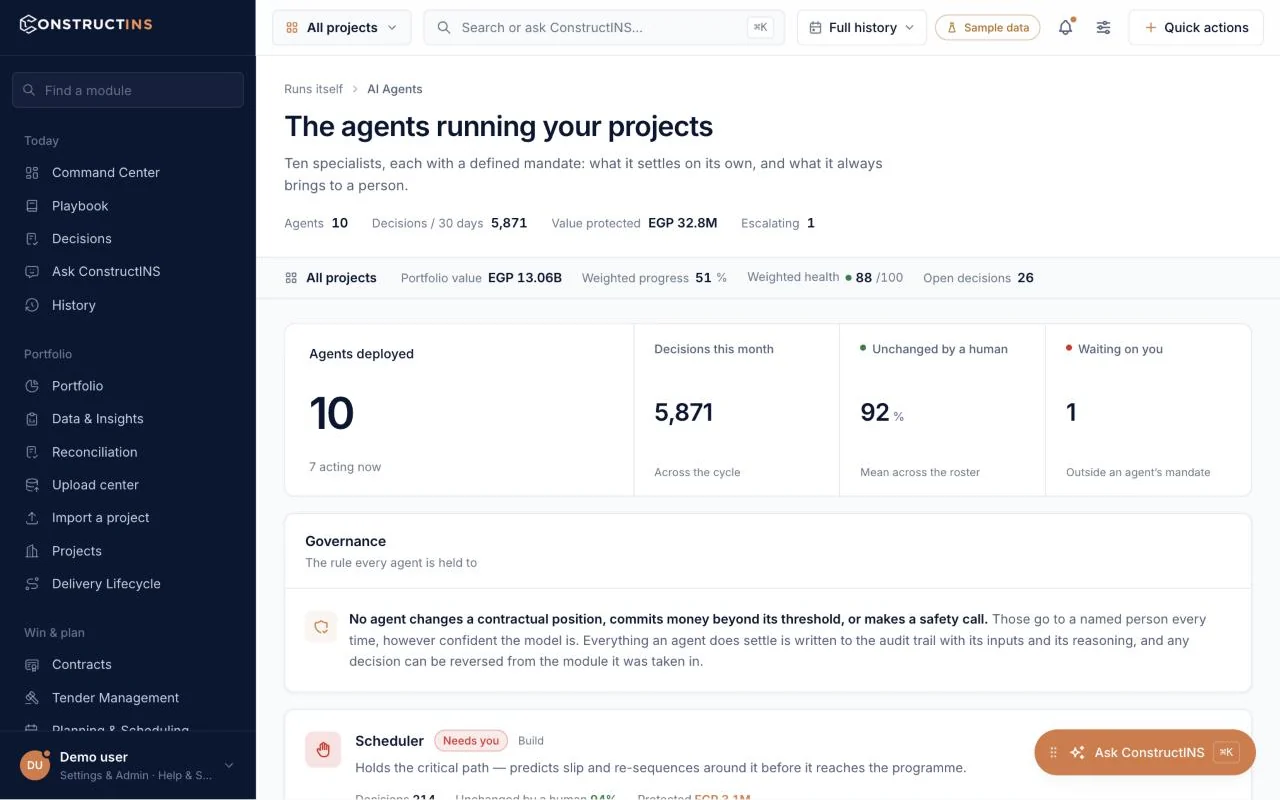Screen dimensions: 1280x800
Task: Click the Waiting on you card
Action: tap(1148, 410)
